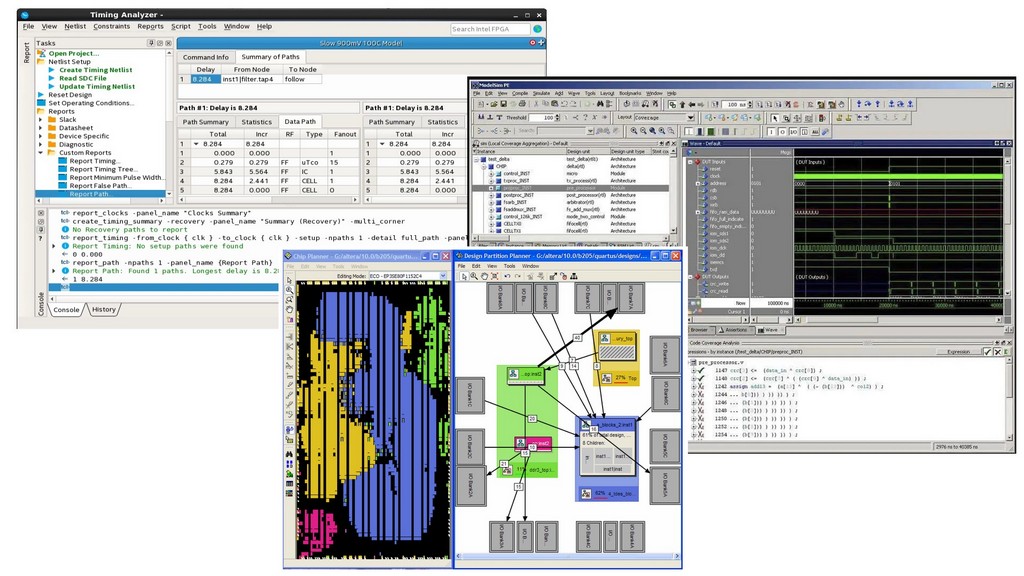Image resolution: width=1024 pixels, height=576 pixels.
Task: Collapse DUT Inputs group in Wave pane
Action: (x=690, y=162)
